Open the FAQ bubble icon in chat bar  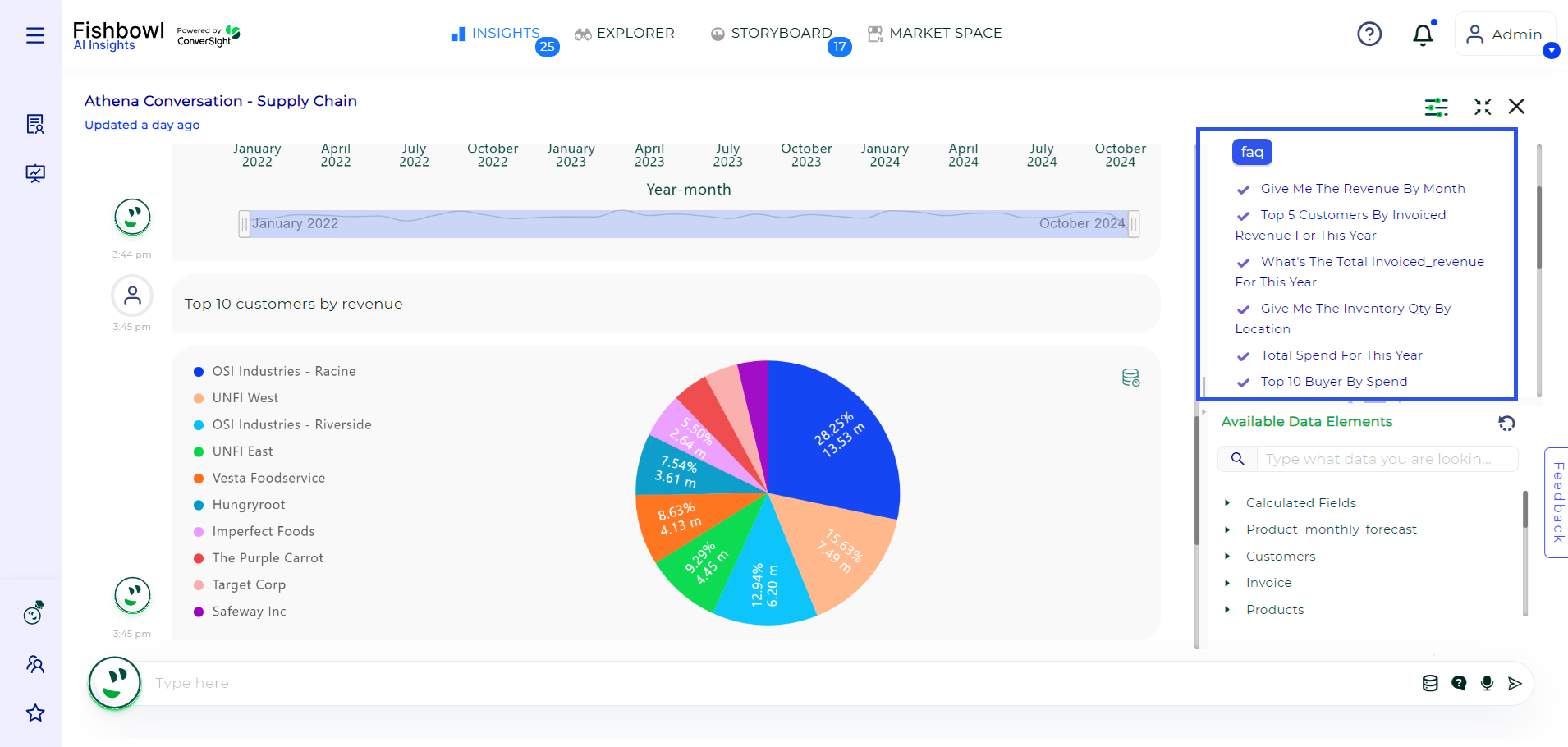pyautogui.click(x=1459, y=683)
